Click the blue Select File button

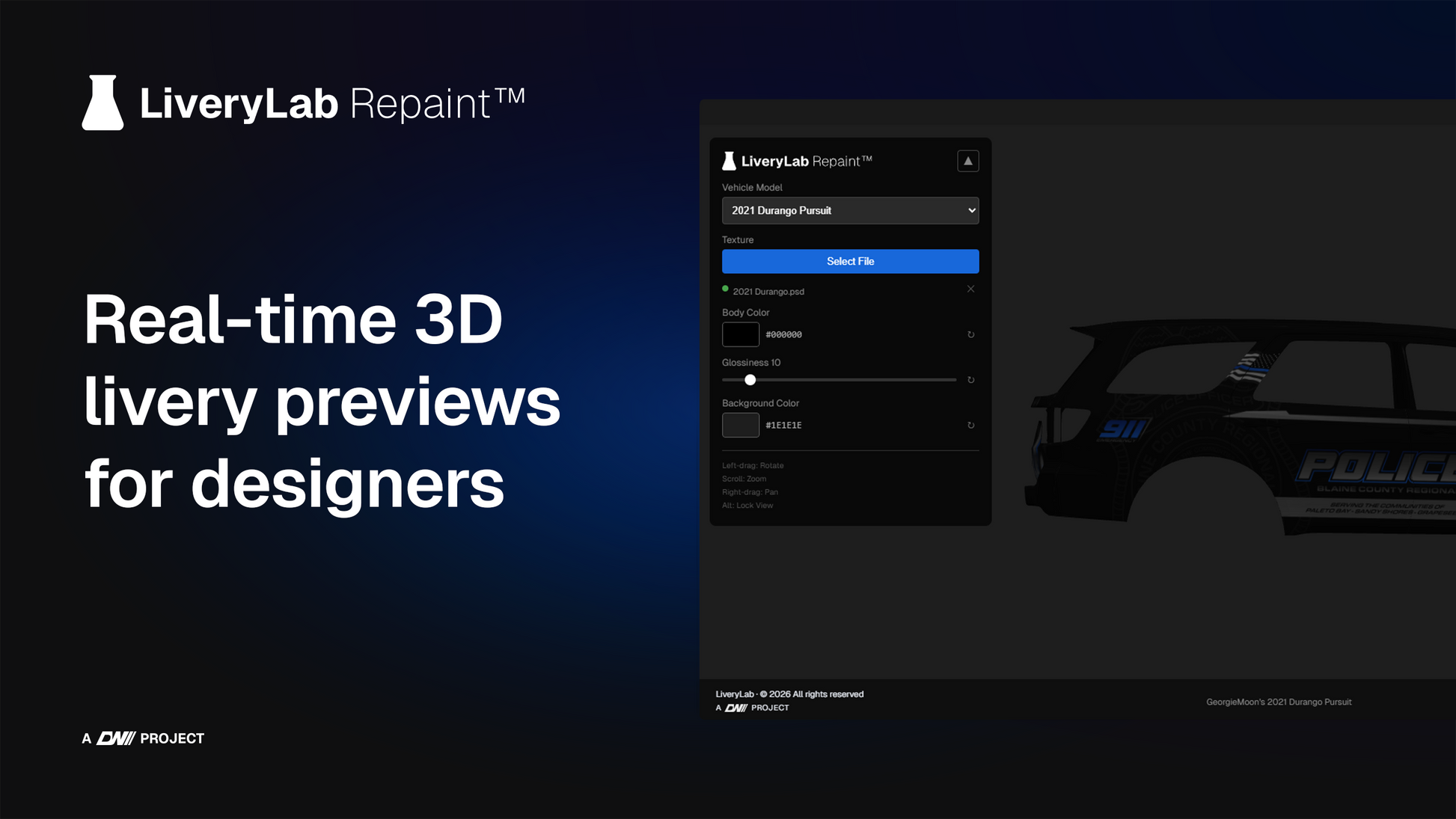(x=850, y=261)
